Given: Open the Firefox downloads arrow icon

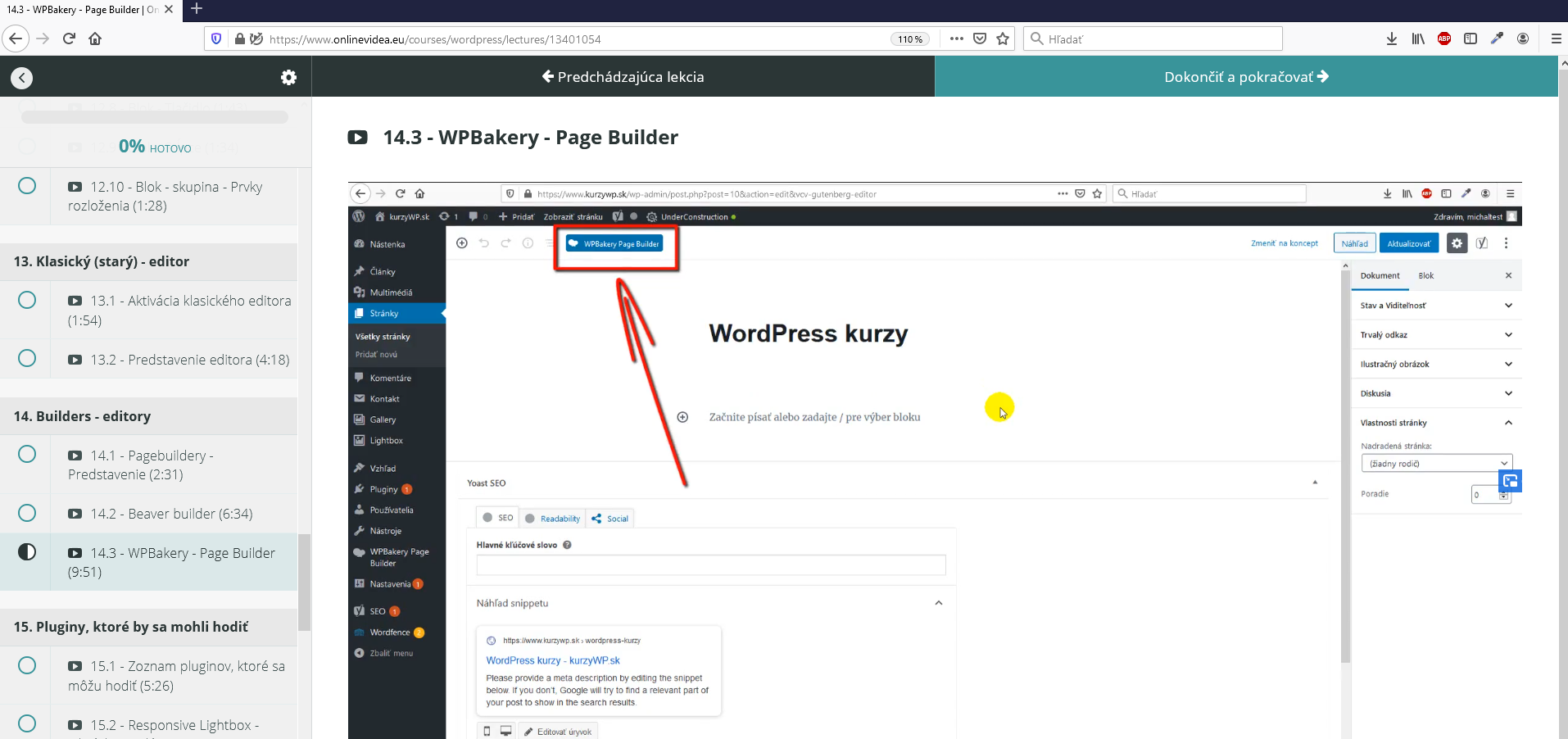Looking at the screenshot, I should point(1391,39).
